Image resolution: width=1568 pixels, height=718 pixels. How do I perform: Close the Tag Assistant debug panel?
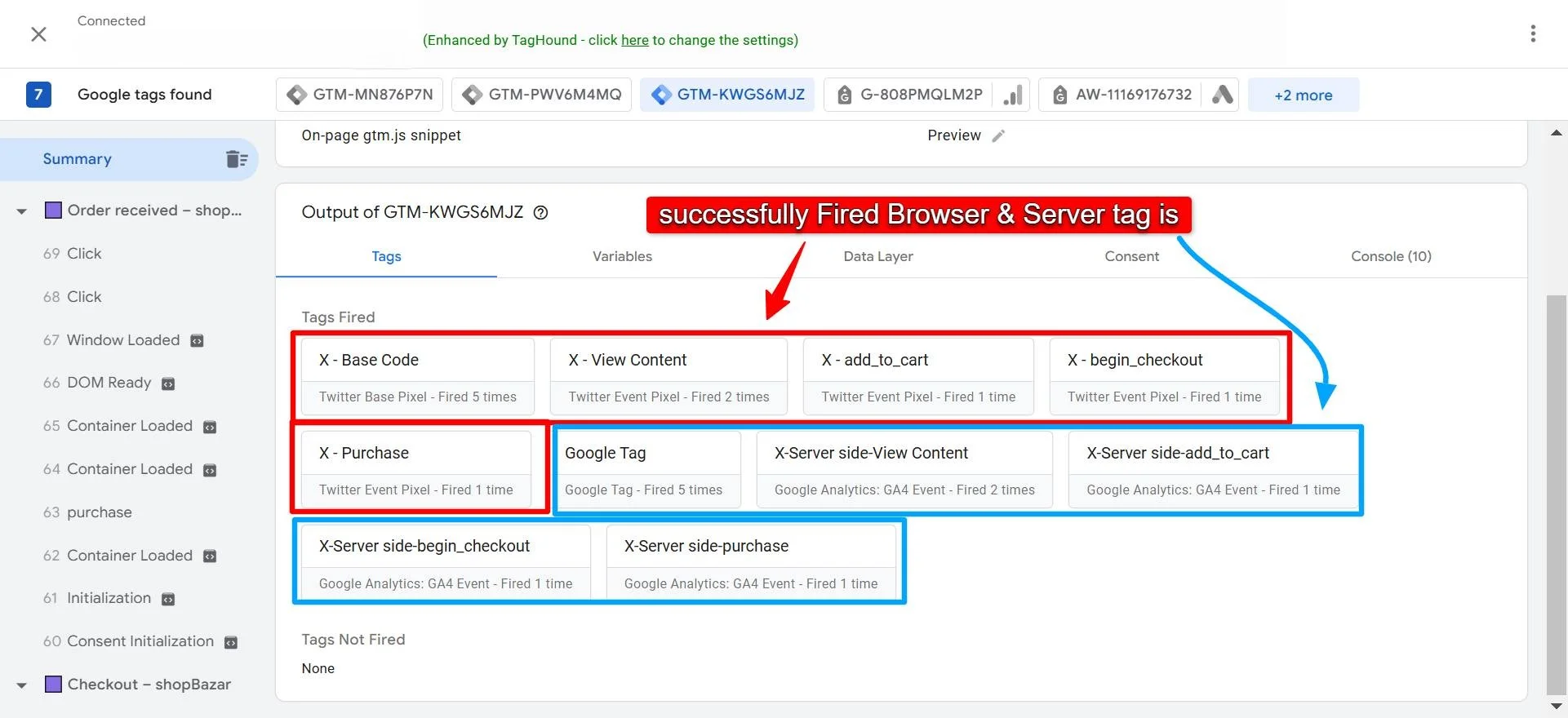pos(38,34)
